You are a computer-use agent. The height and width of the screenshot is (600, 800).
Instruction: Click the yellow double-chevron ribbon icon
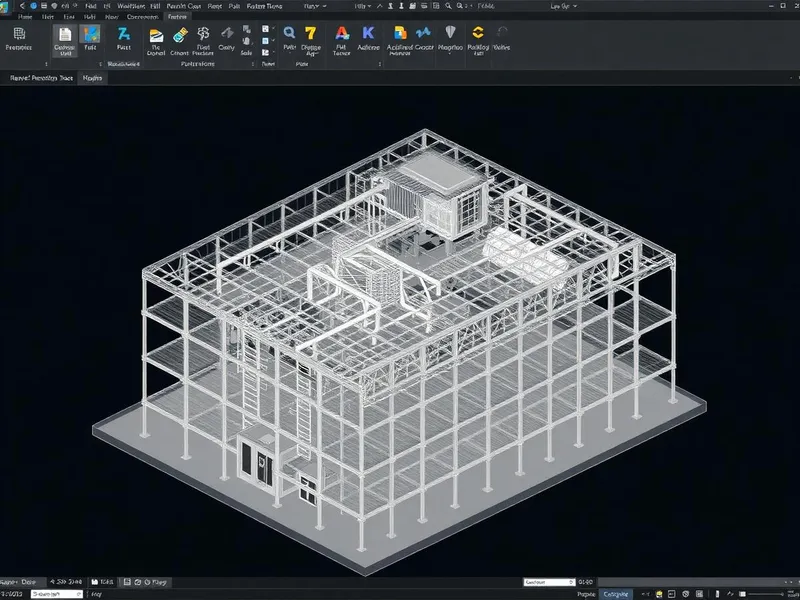point(478,33)
